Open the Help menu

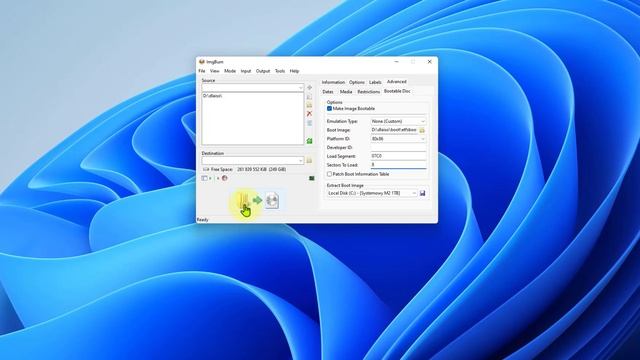coord(294,71)
